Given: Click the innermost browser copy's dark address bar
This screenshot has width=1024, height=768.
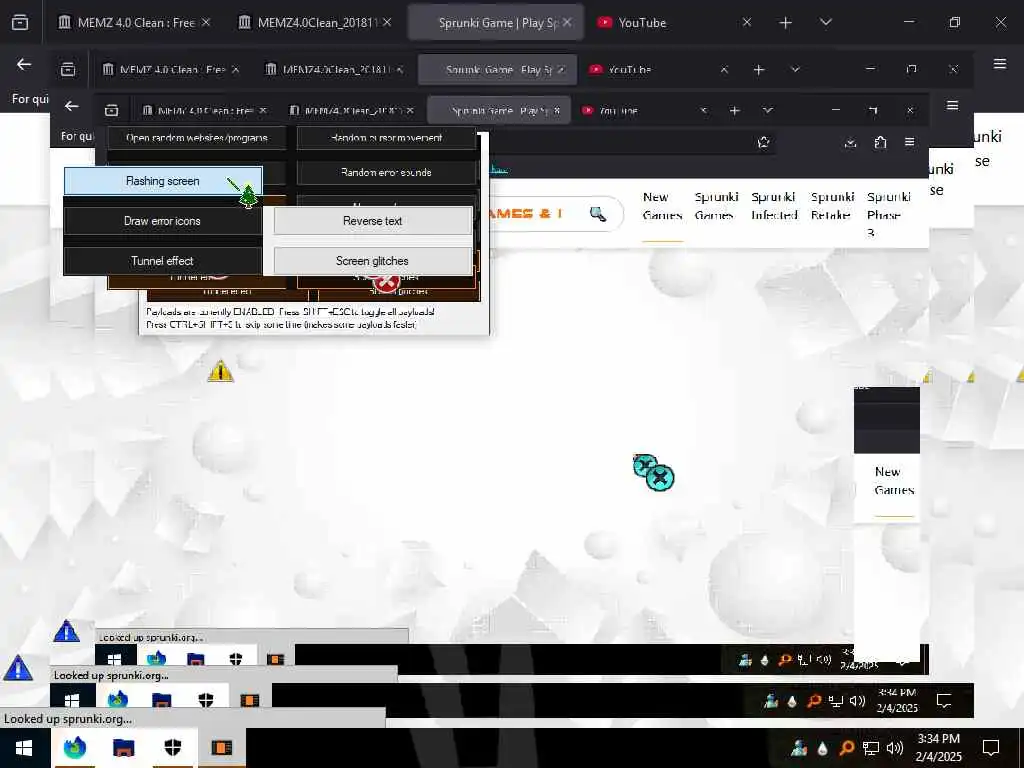Looking at the screenshot, I should tap(632, 142).
